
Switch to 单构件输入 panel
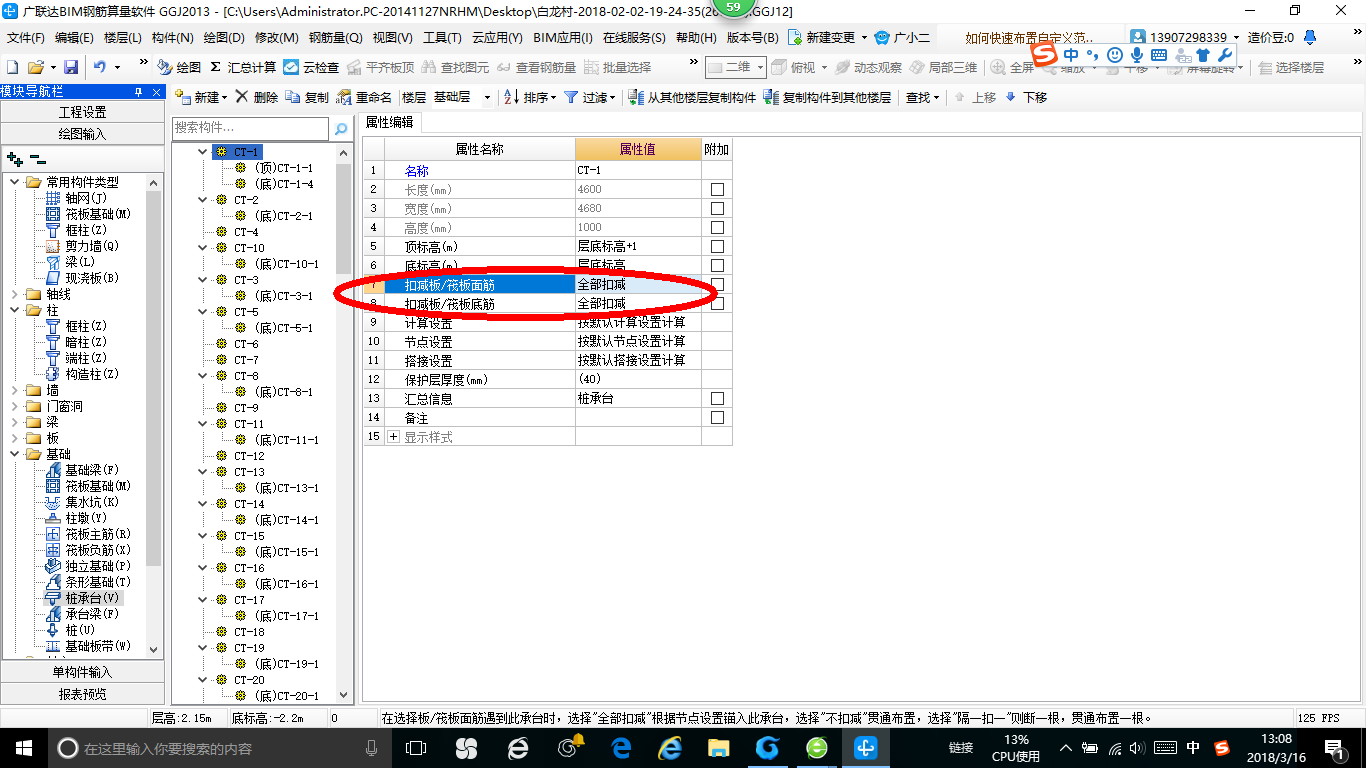pos(82,672)
